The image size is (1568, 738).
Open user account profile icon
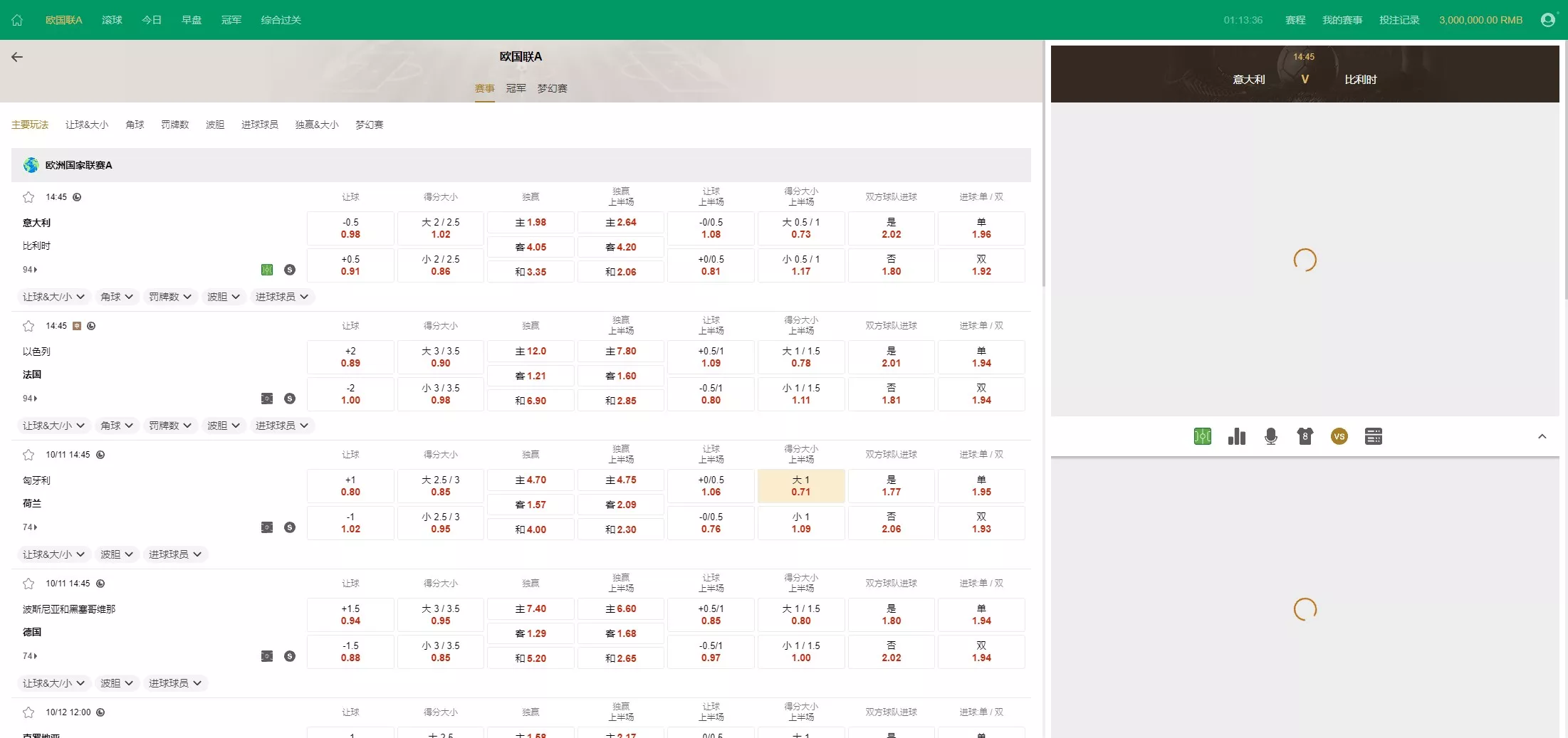pyautogui.click(x=1547, y=20)
